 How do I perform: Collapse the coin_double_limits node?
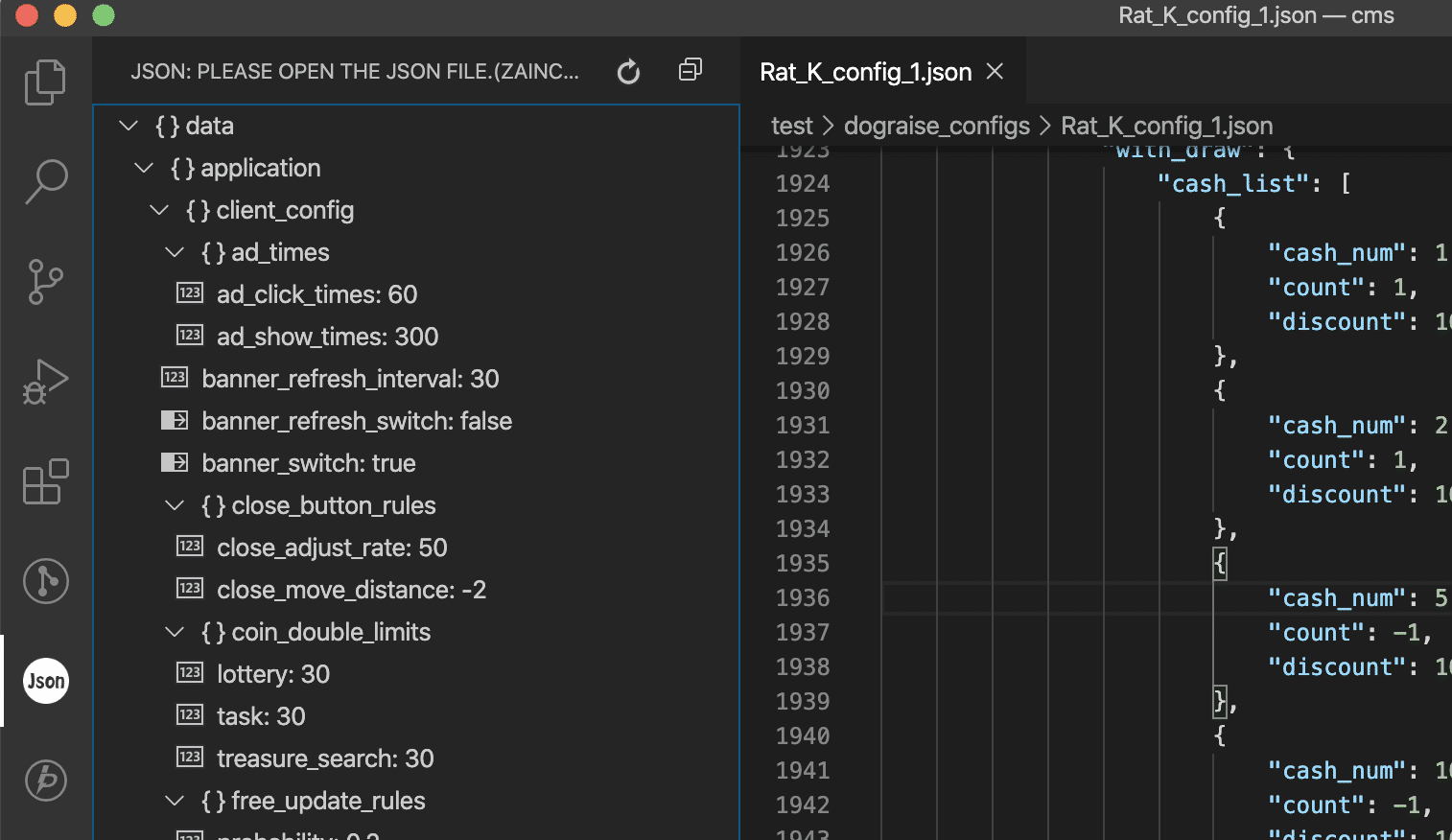click(175, 632)
